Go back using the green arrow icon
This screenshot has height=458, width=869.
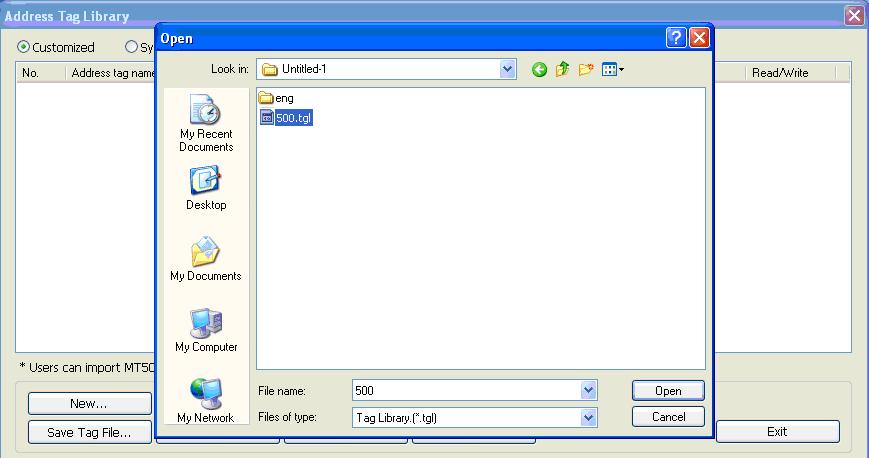[539, 69]
